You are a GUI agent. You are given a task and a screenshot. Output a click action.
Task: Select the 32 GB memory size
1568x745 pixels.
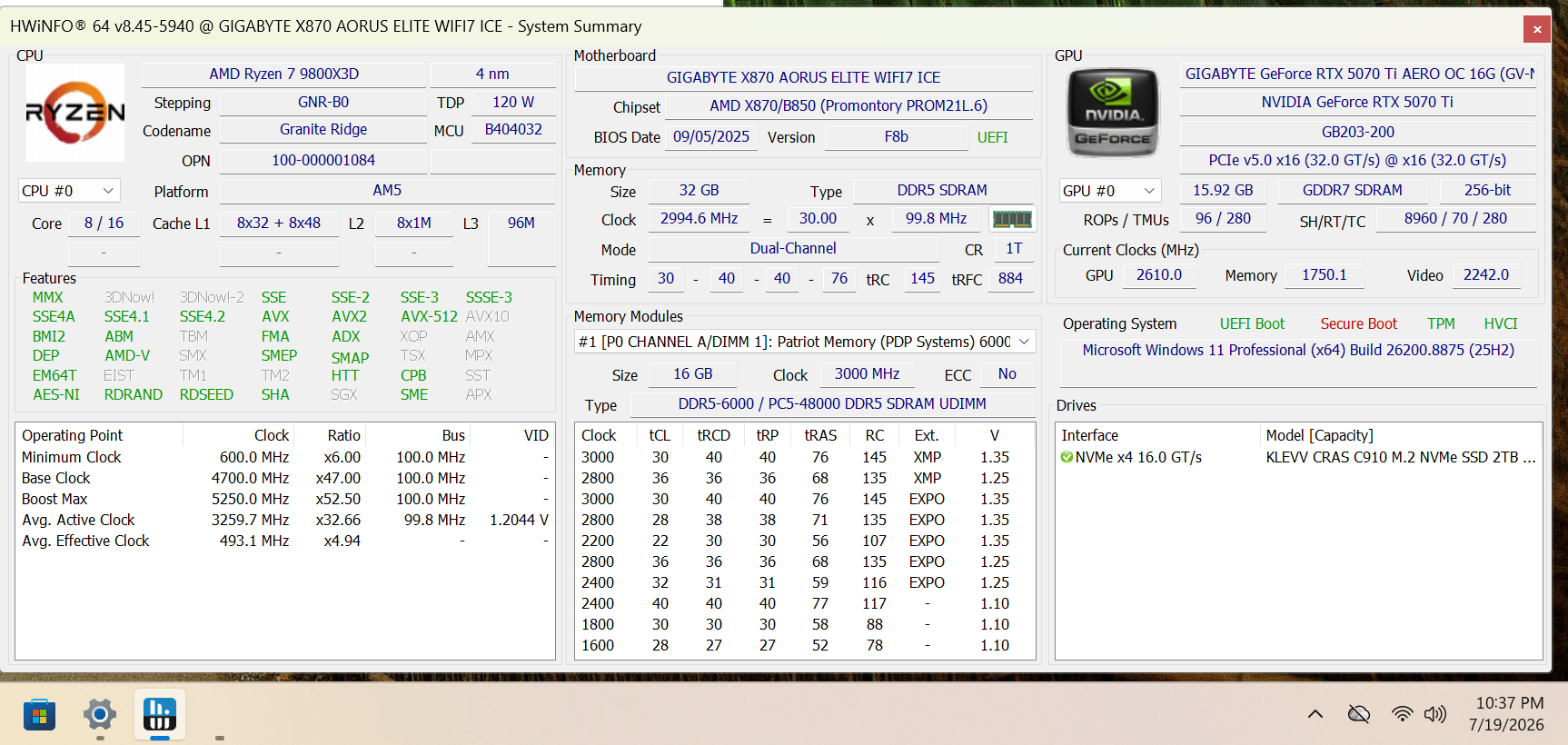click(x=699, y=190)
